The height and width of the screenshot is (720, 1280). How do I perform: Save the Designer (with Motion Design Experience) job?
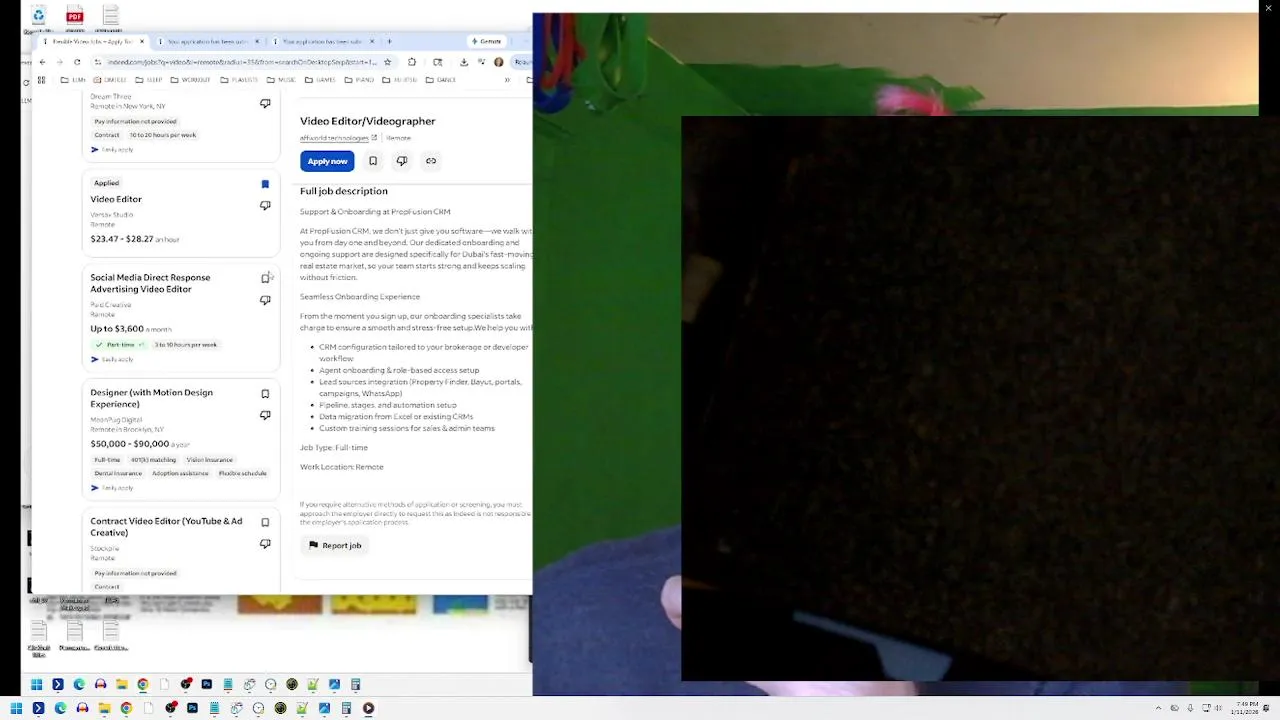pos(265,394)
